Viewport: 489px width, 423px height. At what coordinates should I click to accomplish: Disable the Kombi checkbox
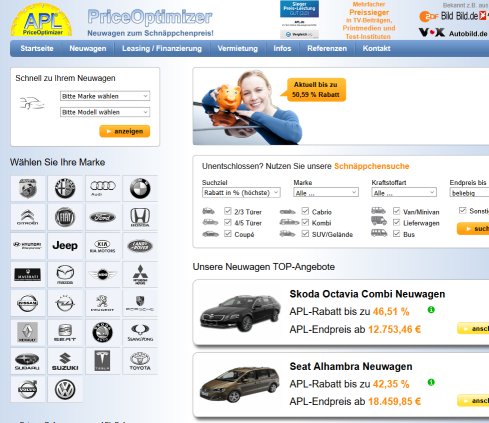[x=305, y=222]
